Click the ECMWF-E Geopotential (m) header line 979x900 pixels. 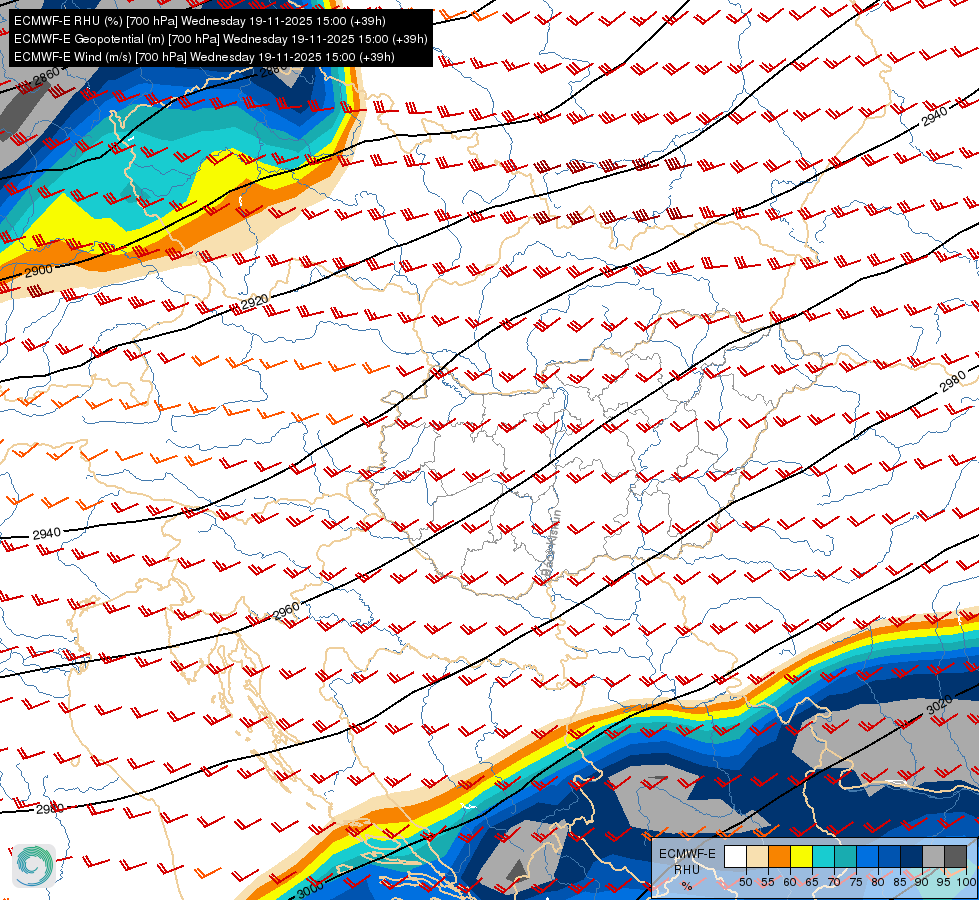click(220, 39)
